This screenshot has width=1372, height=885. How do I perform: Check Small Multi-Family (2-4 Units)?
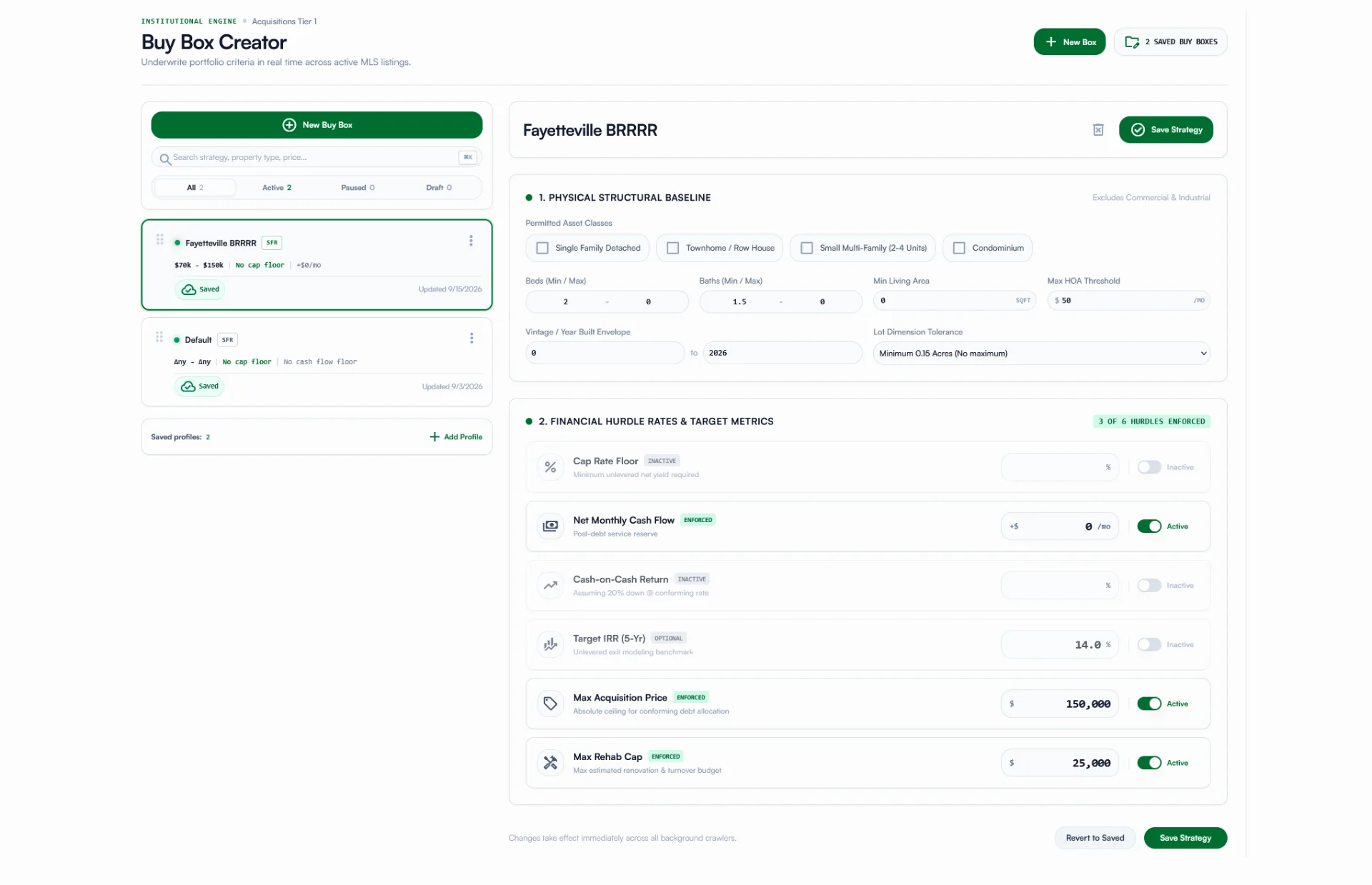(x=807, y=248)
